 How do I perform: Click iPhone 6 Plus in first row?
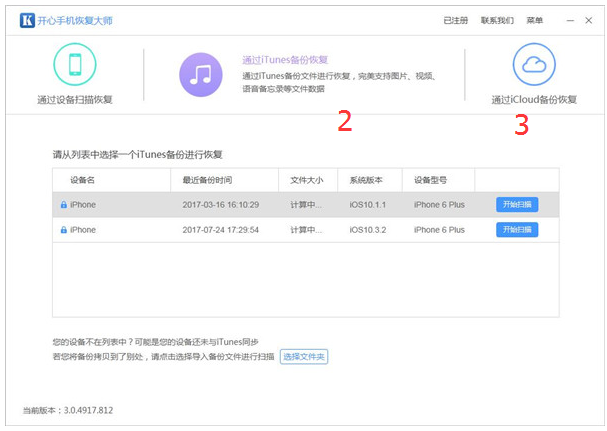439,204
